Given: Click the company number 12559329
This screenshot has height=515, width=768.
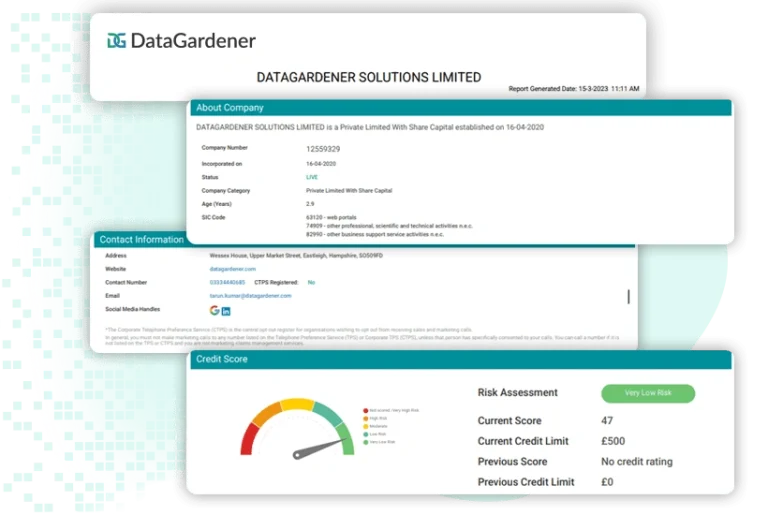Looking at the screenshot, I should 323,149.
